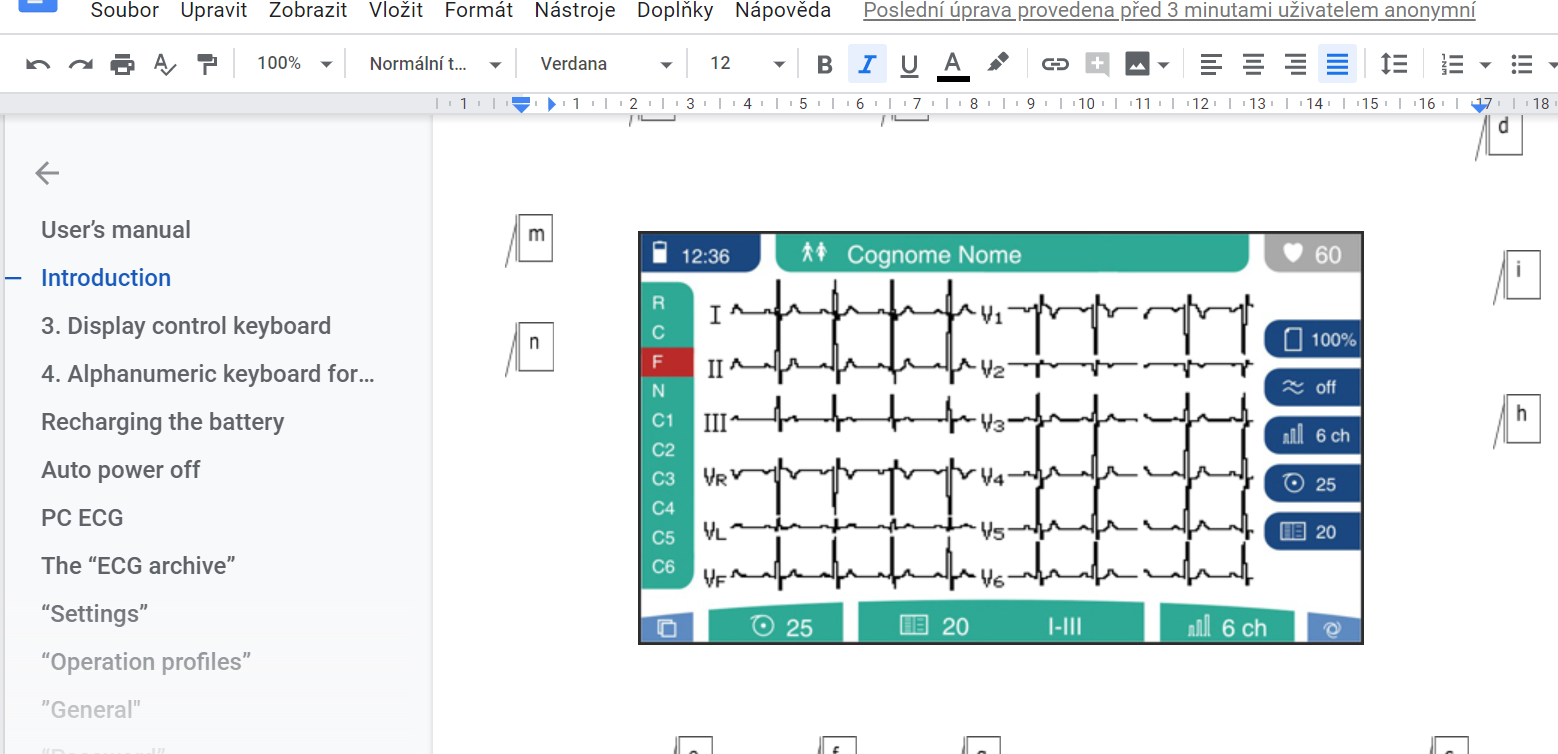Toggle underline formatting
Image resolution: width=1558 pixels, height=754 pixels.
click(x=909, y=65)
